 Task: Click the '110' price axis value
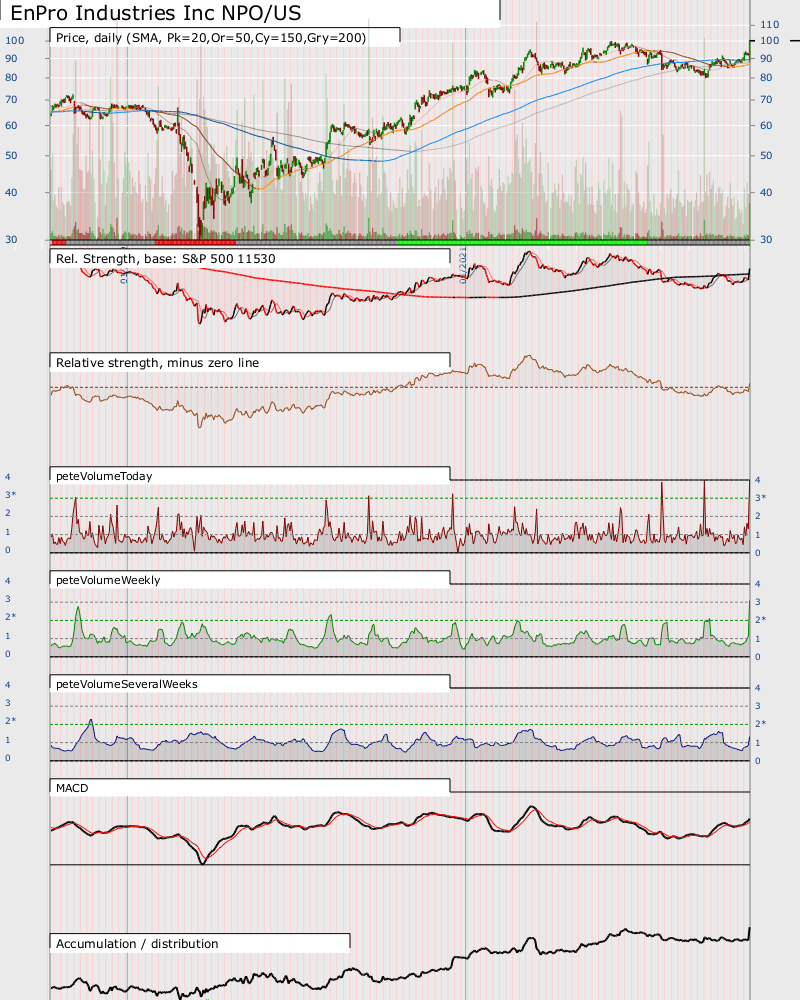click(769, 25)
